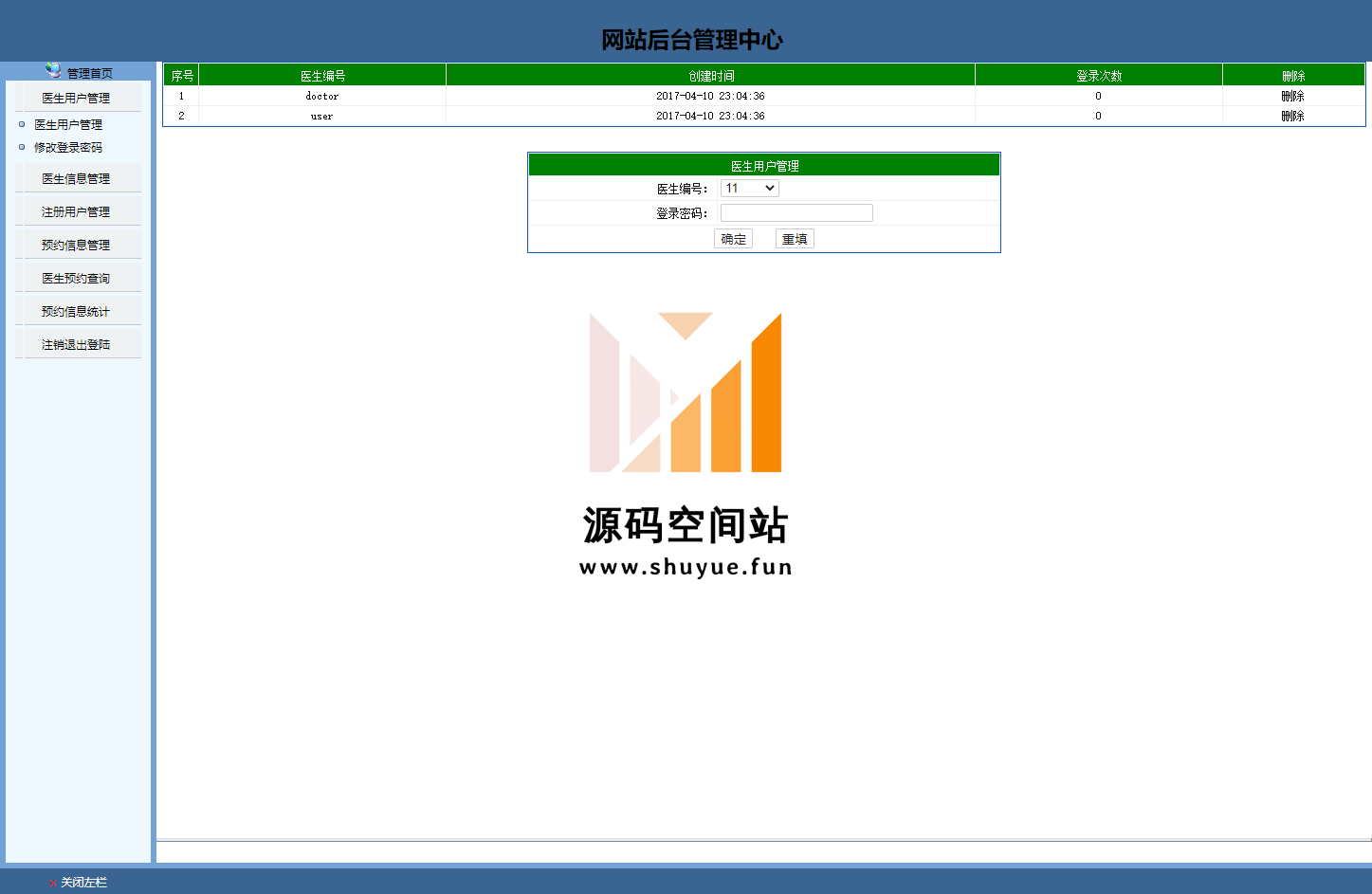Expand the 注册用户管理 sidebar section
The image size is (1372, 894).
[x=76, y=211]
